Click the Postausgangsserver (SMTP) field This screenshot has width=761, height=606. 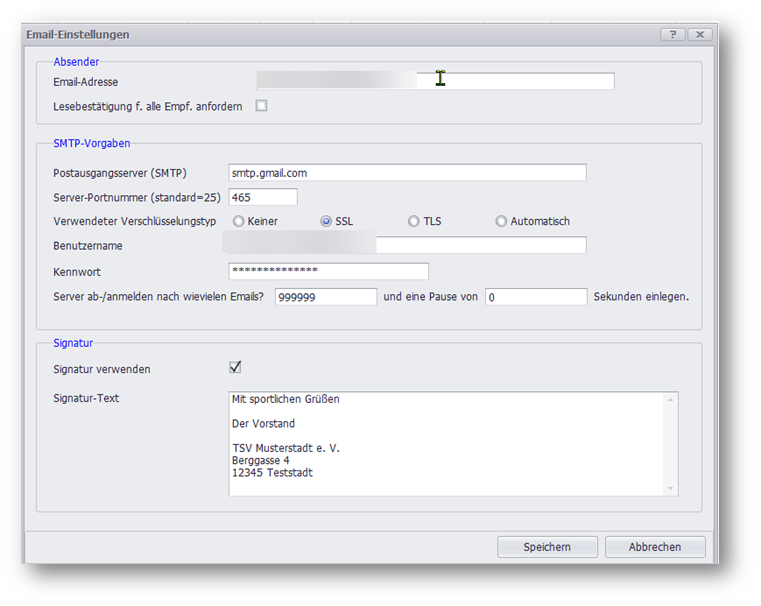(407, 173)
